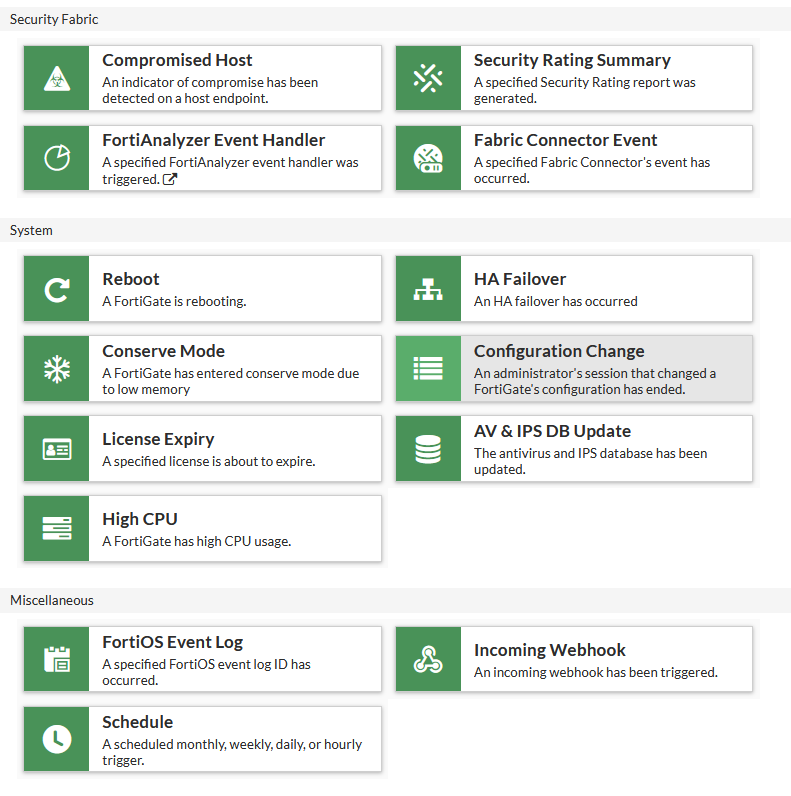Select the Configuration Change title
Viewport: 791px width, 796px height.
[559, 351]
